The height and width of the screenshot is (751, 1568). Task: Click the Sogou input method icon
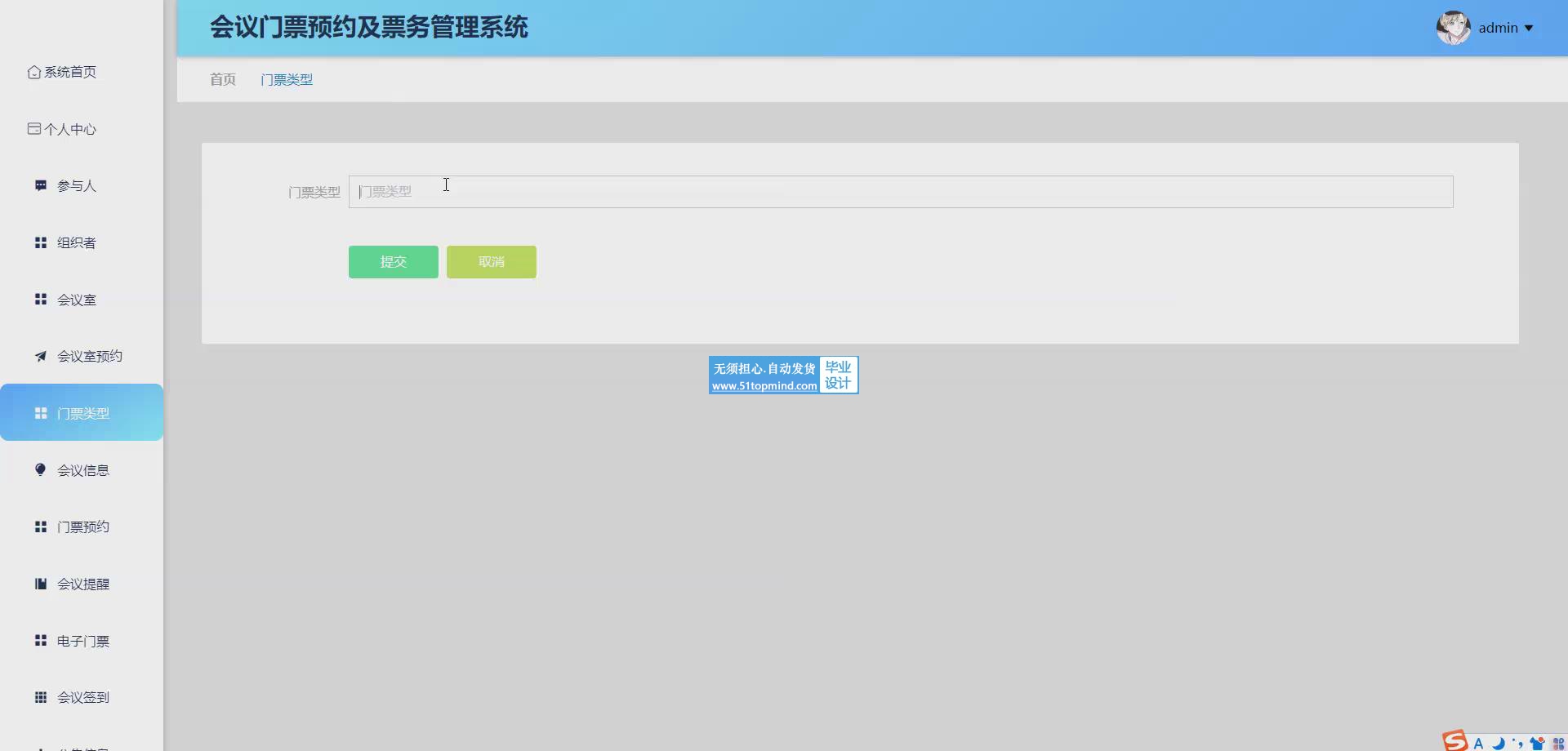1454,740
